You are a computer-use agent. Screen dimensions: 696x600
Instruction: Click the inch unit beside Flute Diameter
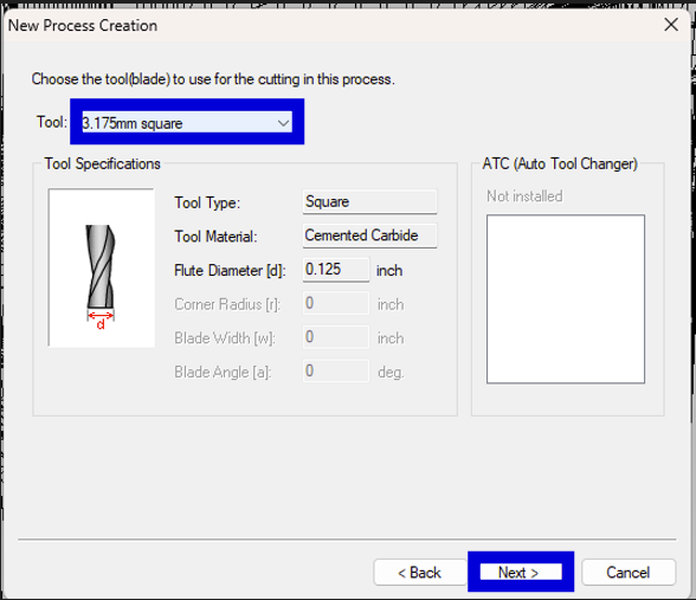pyautogui.click(x=389, y=270)
